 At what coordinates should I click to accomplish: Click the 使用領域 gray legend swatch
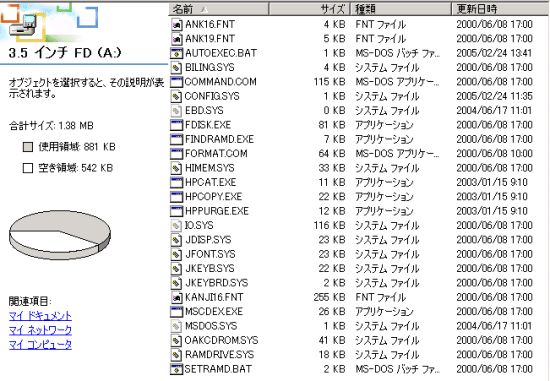[x=28, y=147]
